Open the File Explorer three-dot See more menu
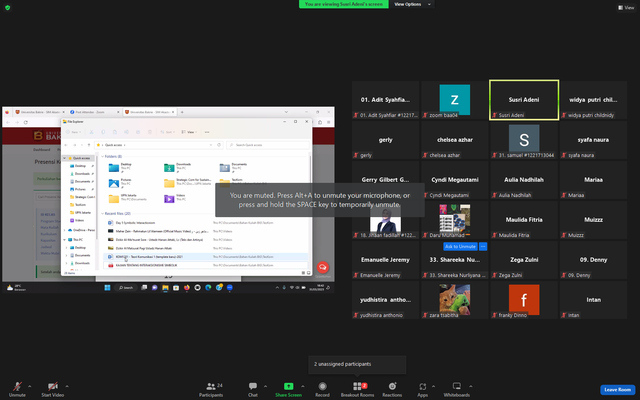The height and width of the screenshot is (400, 640). tap(207, 132)
